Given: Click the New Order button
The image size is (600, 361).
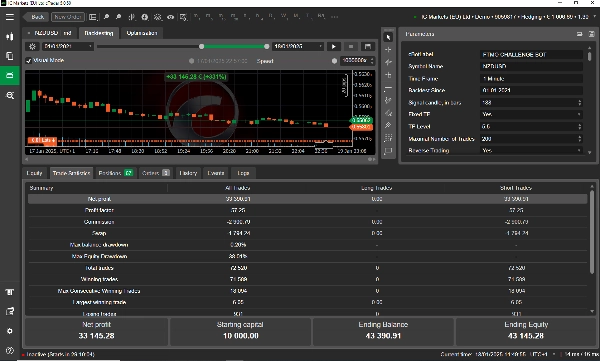Looking at the screenshot, I should (x=68, y=17).
